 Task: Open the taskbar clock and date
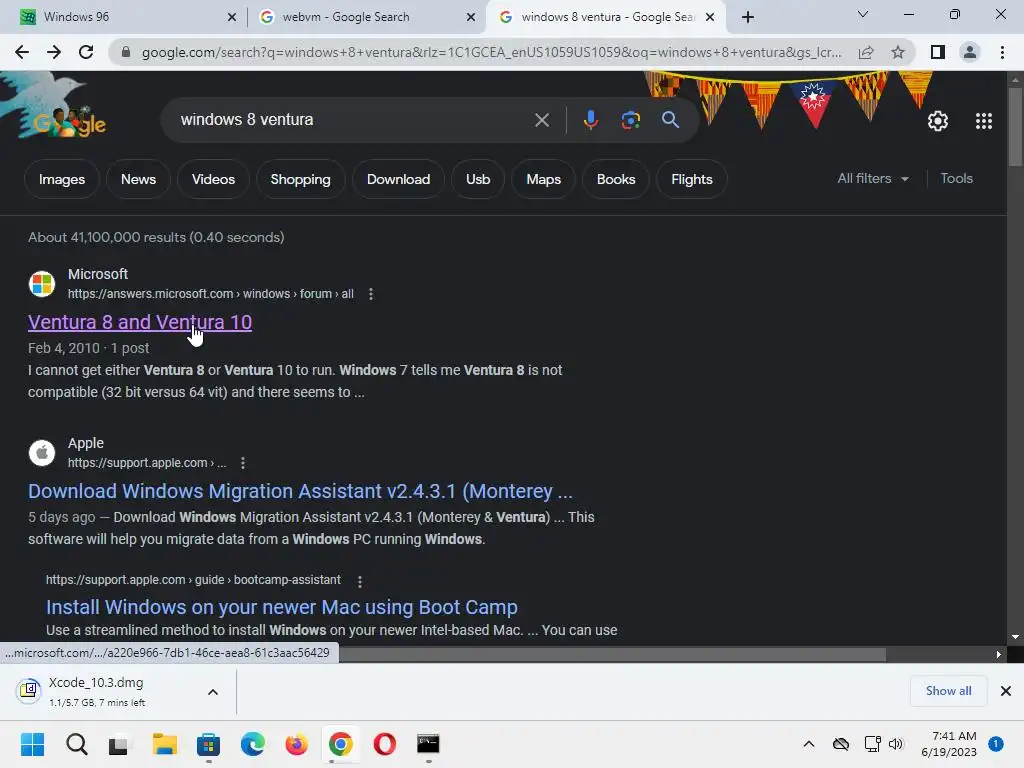pyautogui.click(x=949, y=744)
